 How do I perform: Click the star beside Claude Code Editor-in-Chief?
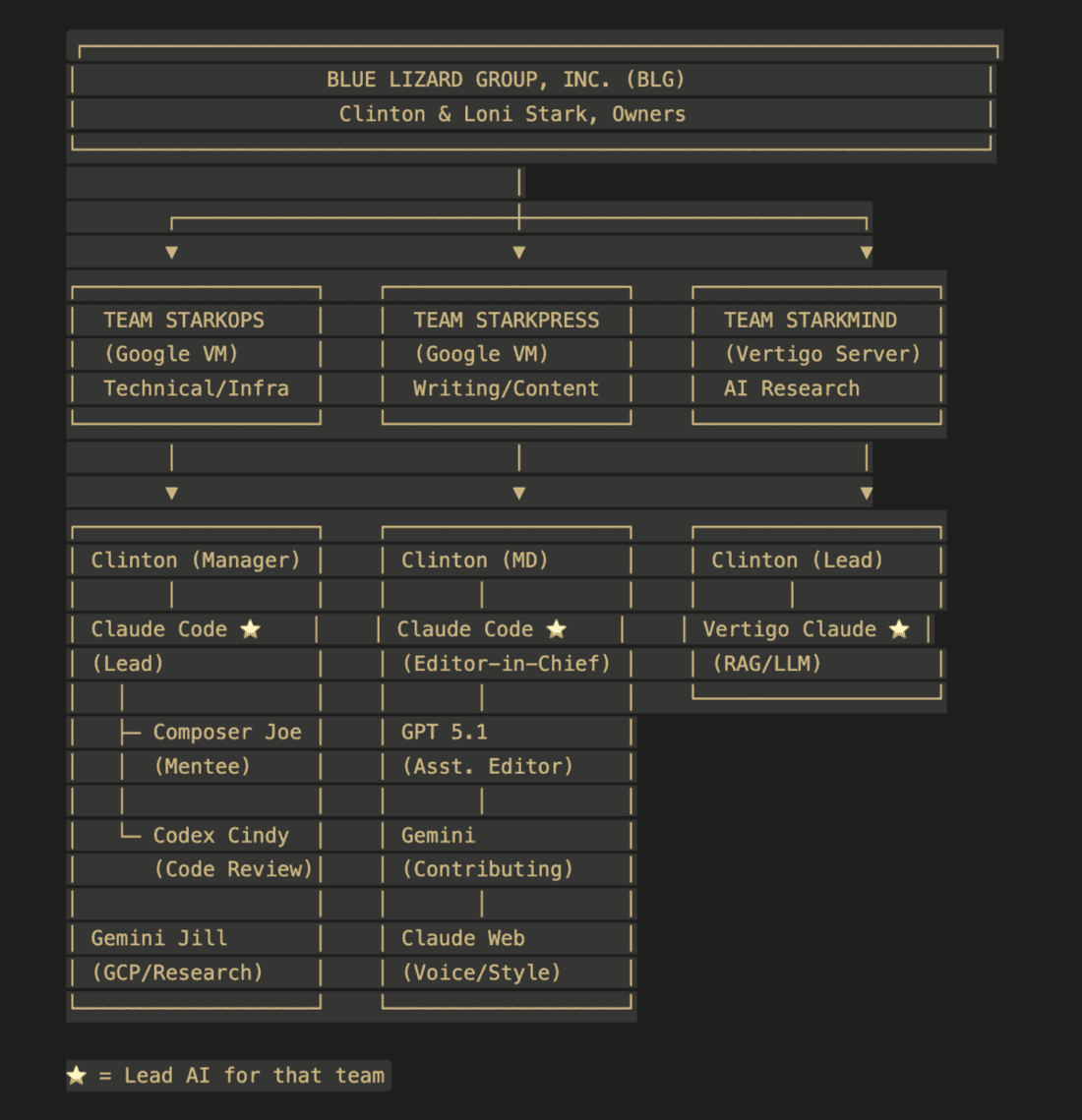pyautogui.click(x=557, y=629)
